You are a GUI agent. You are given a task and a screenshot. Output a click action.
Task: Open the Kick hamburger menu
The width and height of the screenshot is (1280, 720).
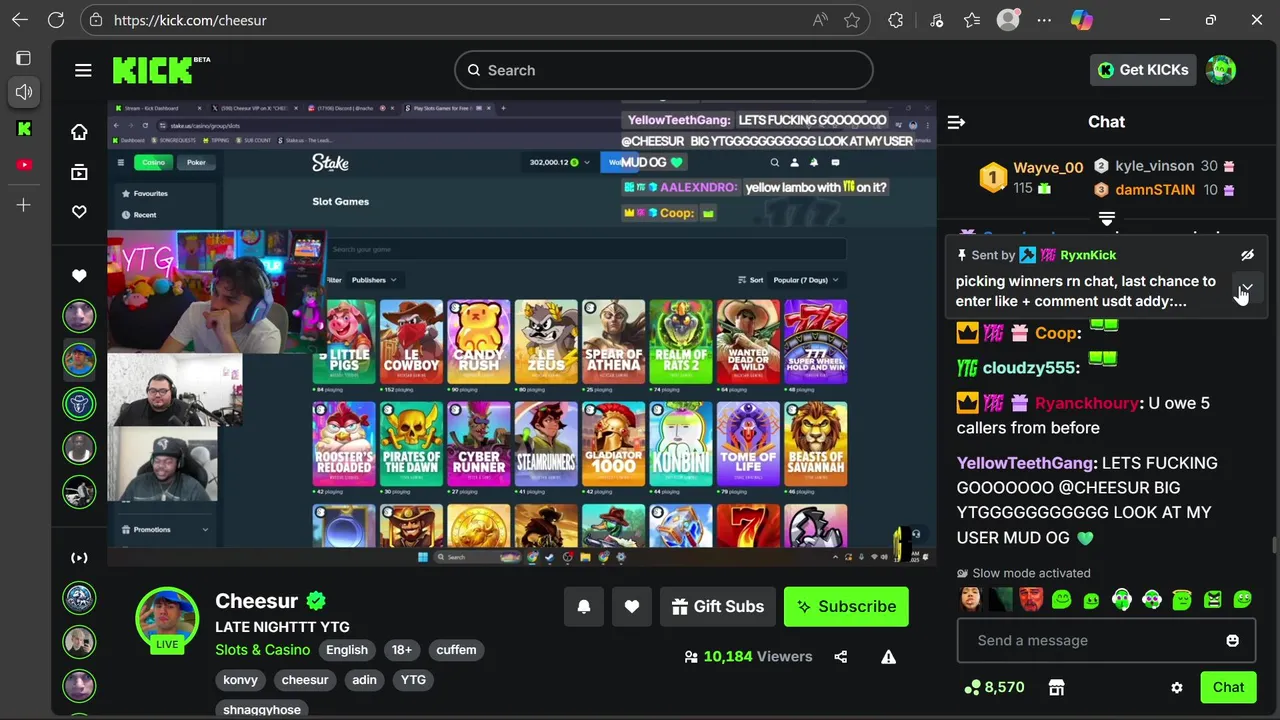pyautogui.click(x=83, y=70)
